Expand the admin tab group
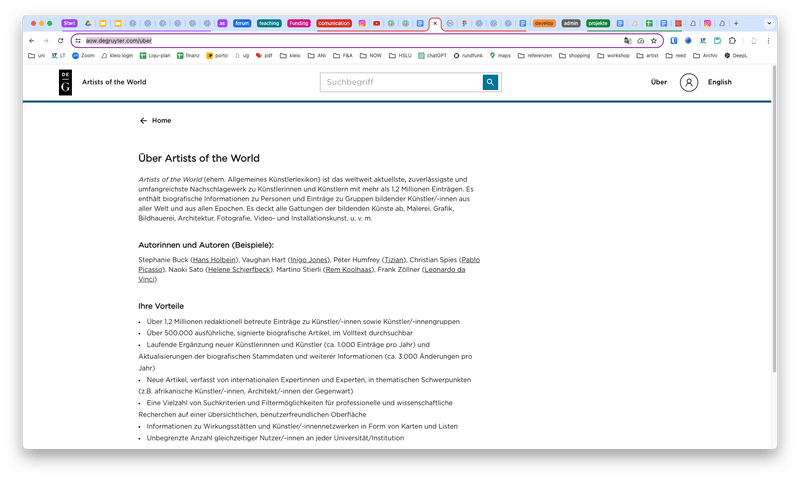The width and height of the screenshot is (800, 479). (571, 23)
